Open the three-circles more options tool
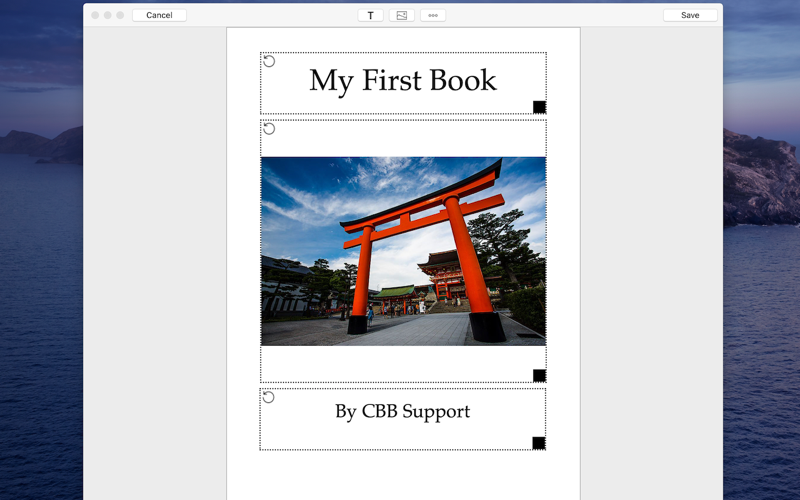 tap(433, 15)
